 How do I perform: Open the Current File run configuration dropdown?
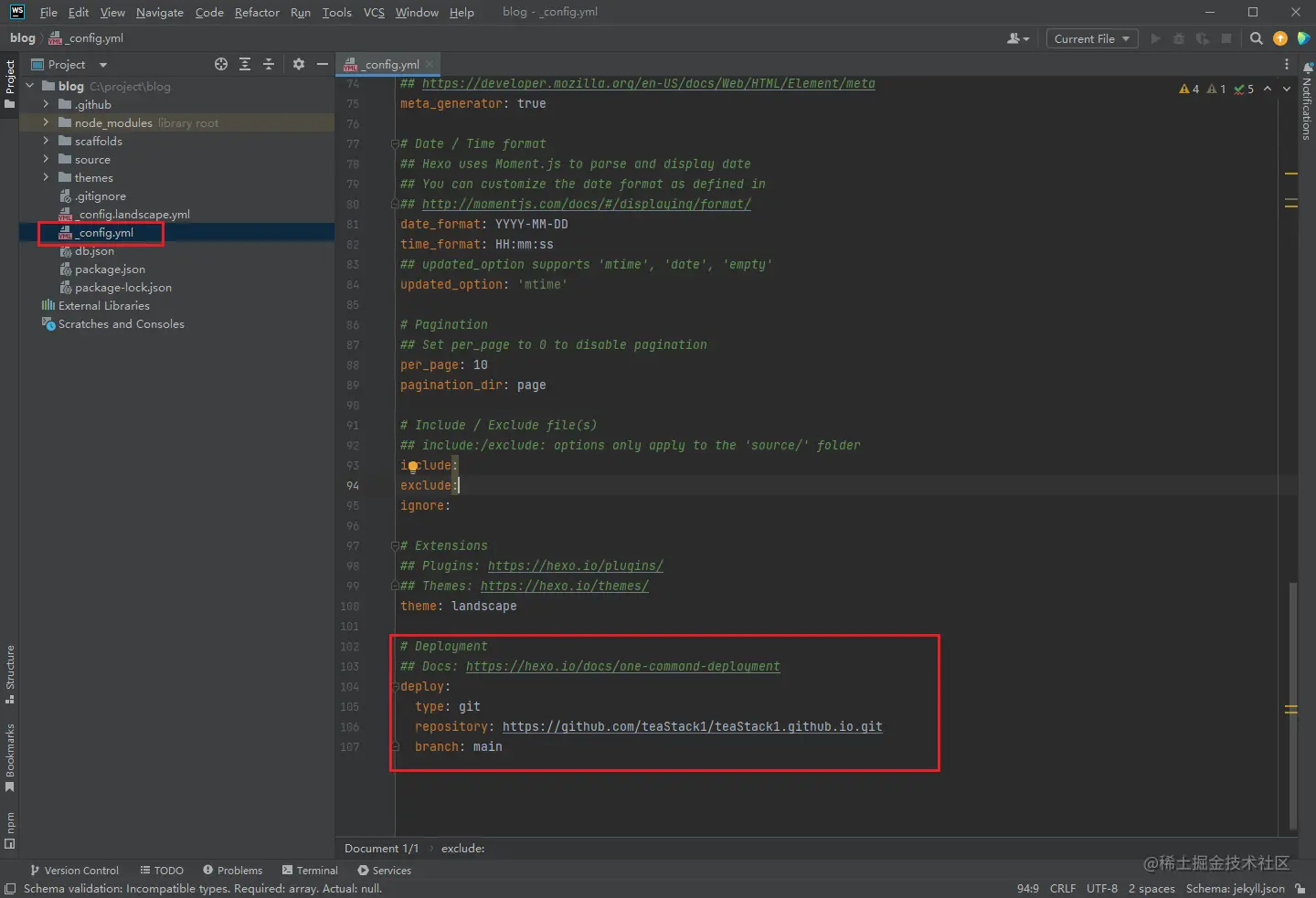coord(1092,38)
